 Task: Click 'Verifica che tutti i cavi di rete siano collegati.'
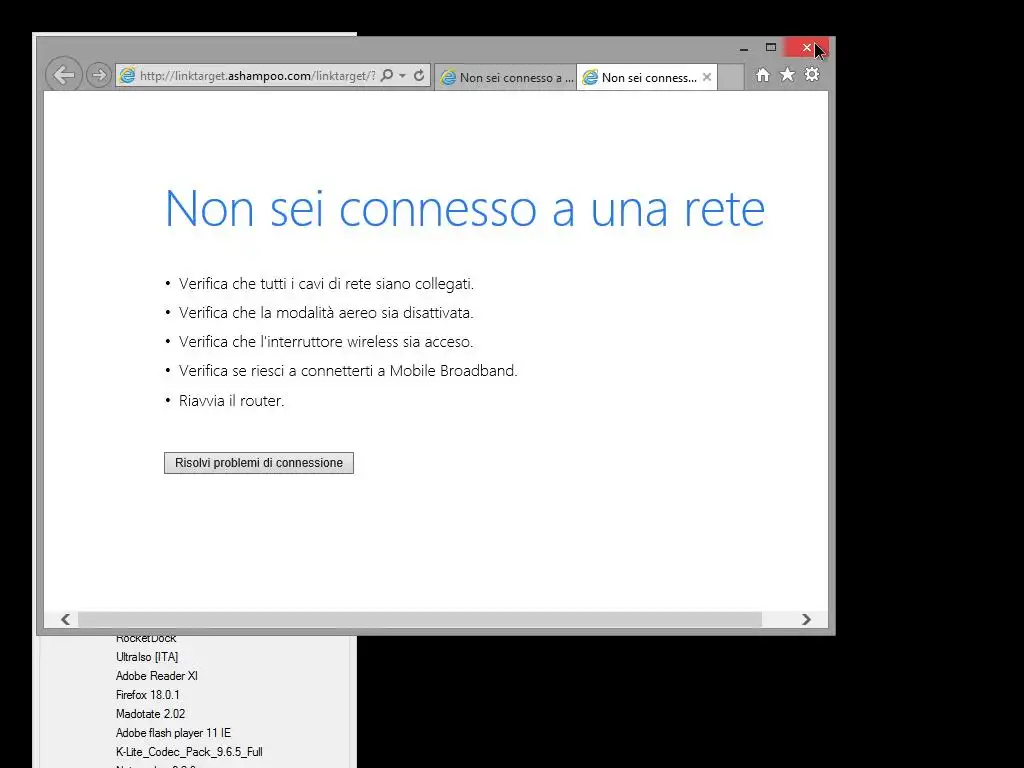tap(326, 284)
